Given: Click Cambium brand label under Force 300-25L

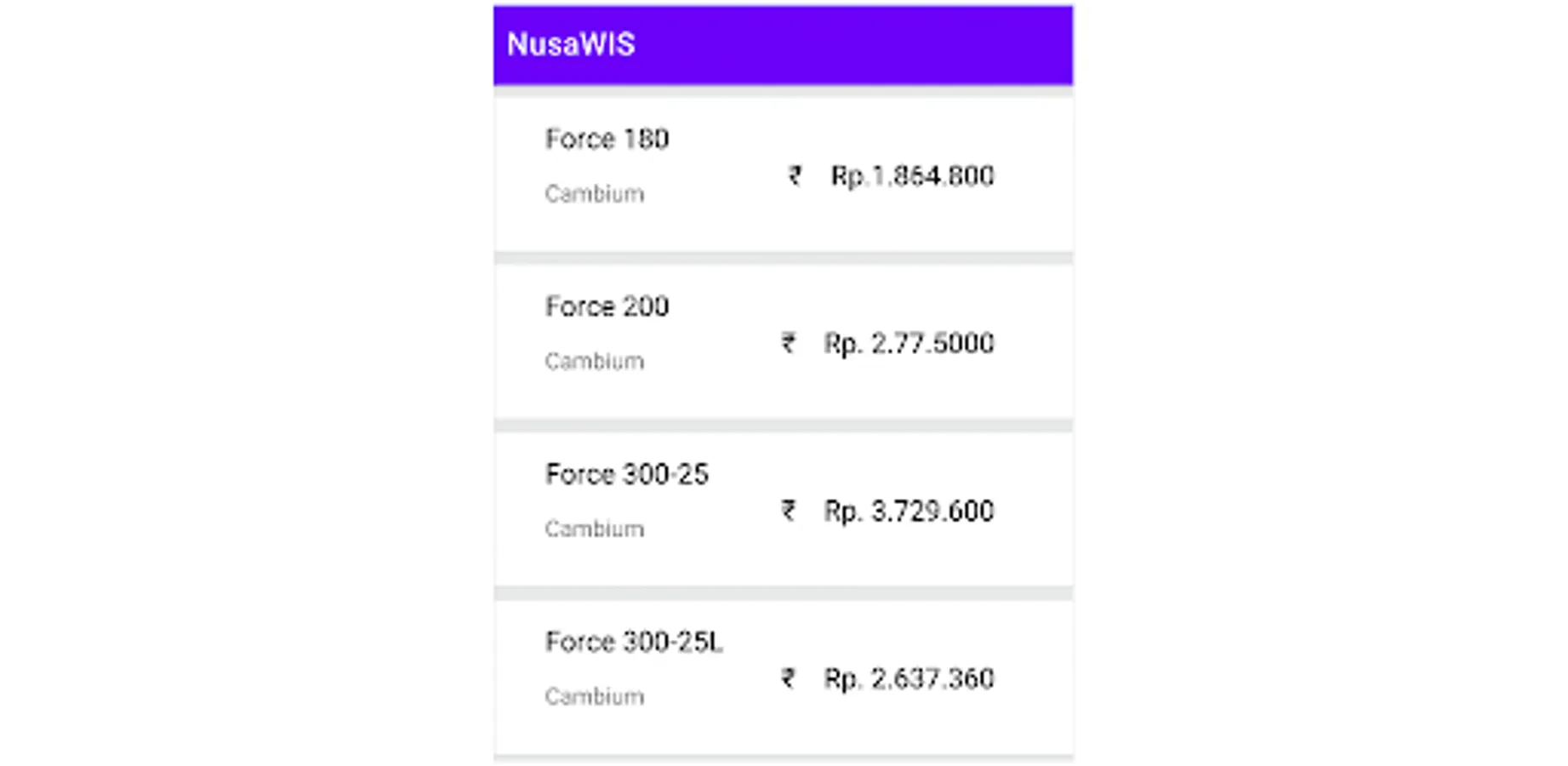Looking at the screenshot, I should (x=594, y=697).
